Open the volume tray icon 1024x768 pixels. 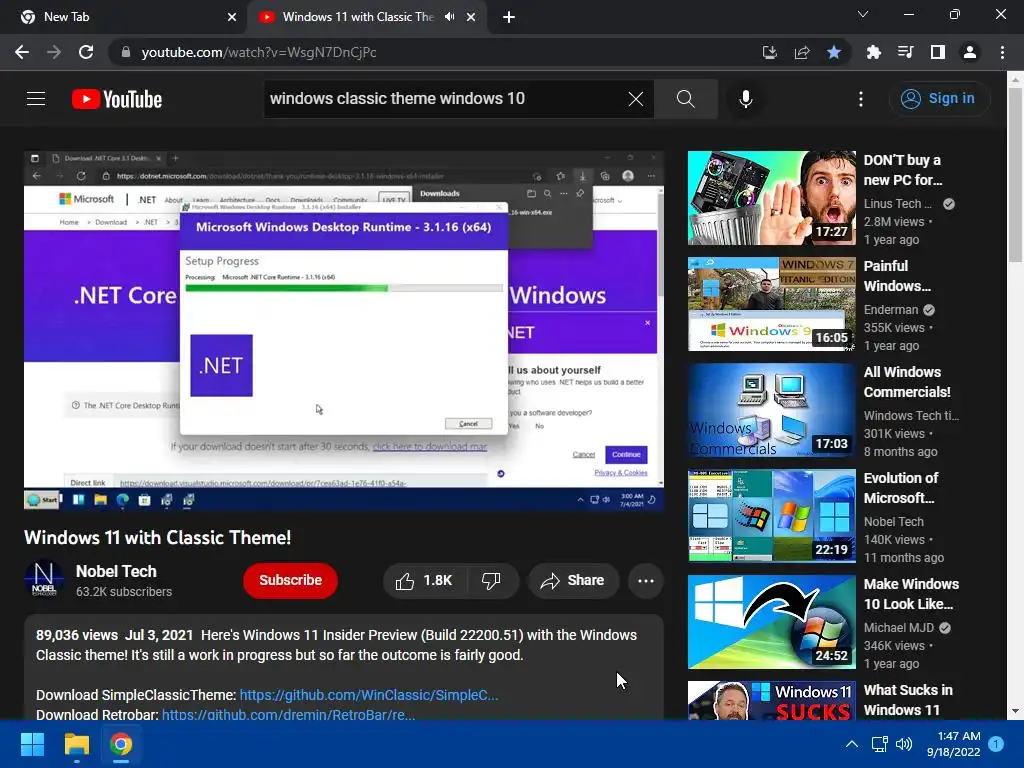904,744
